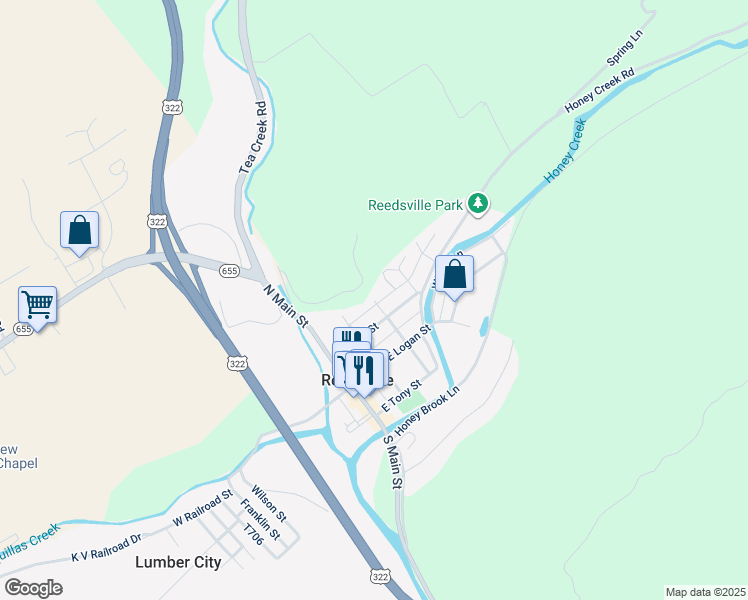Click the Map data ©2025 attribution

pos(706,592)
